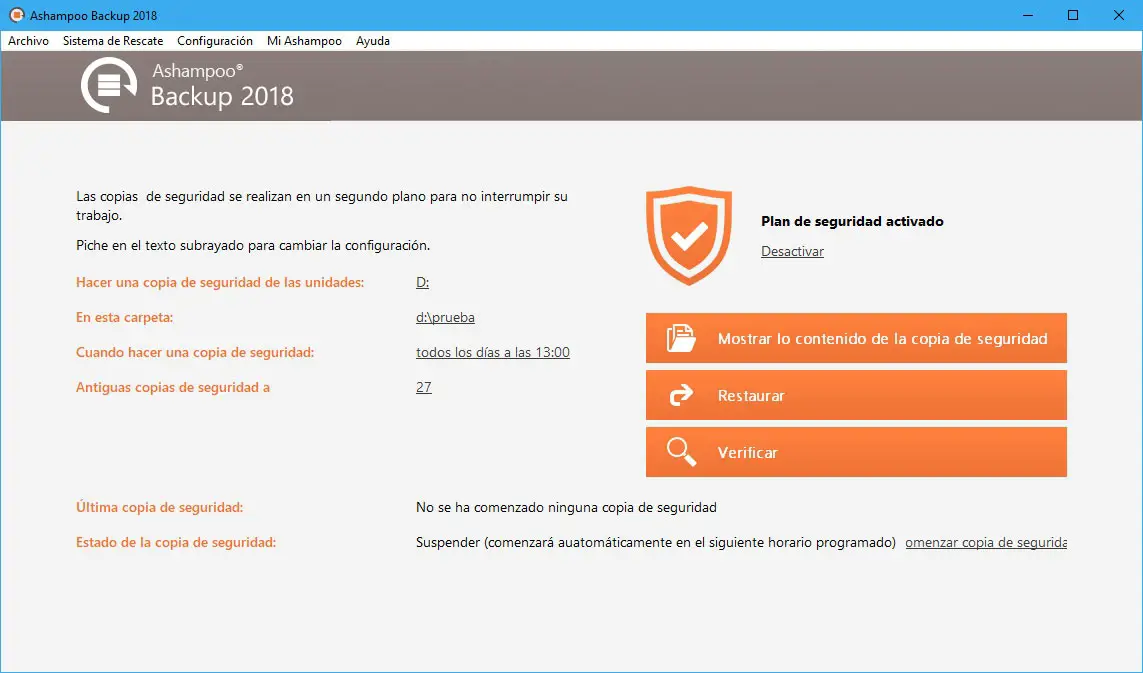Click label Hacer una copia de seguridad de las unidades
Viewport: 1143px width, 673px height.
point(220,282)
